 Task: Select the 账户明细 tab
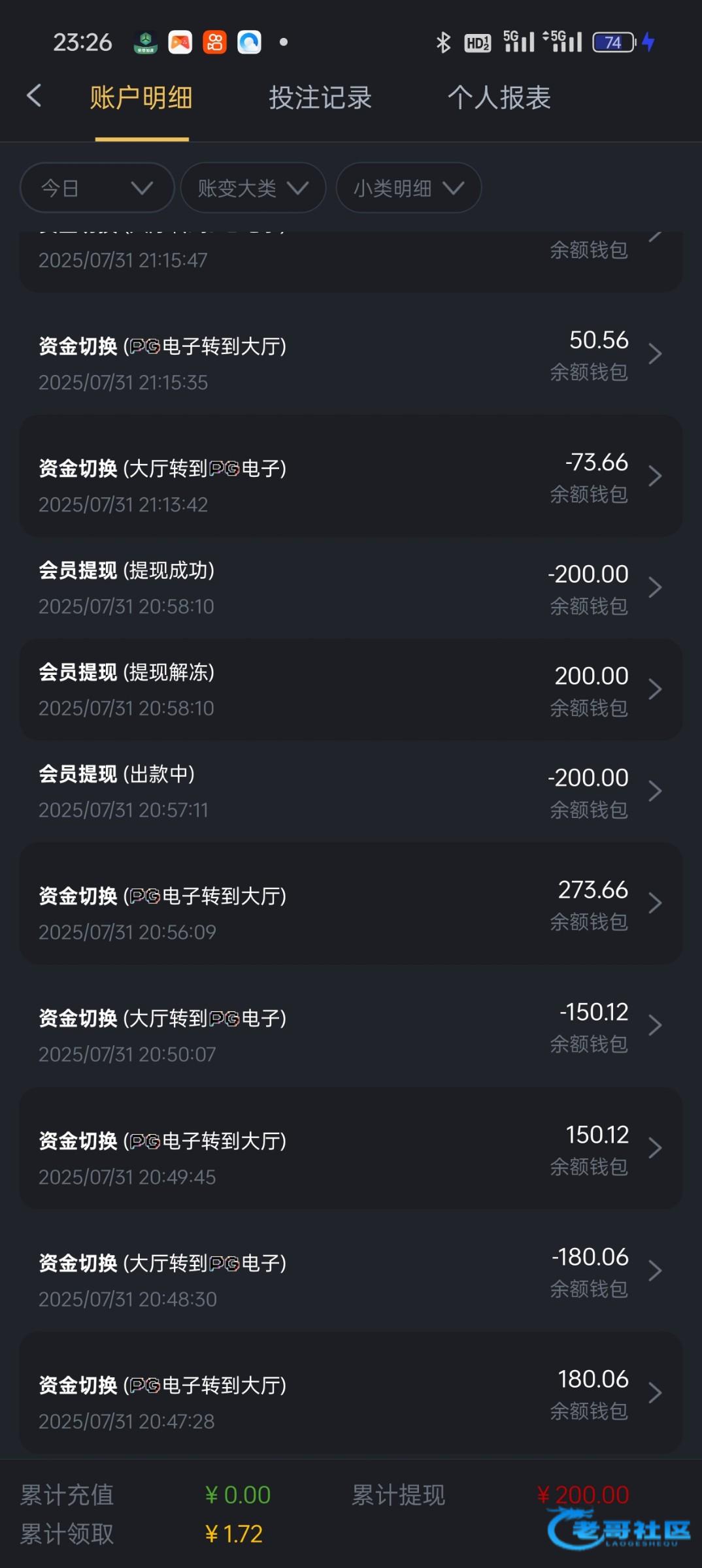(x=141, y=98)
